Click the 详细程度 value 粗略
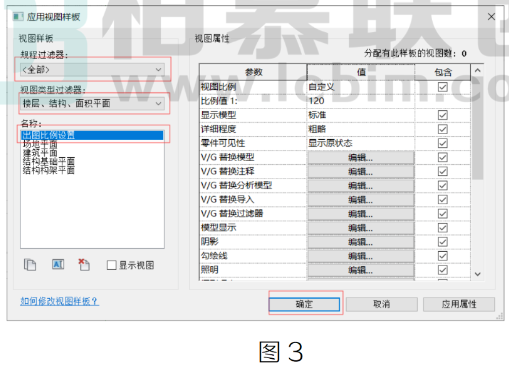 tap(361, 129)
